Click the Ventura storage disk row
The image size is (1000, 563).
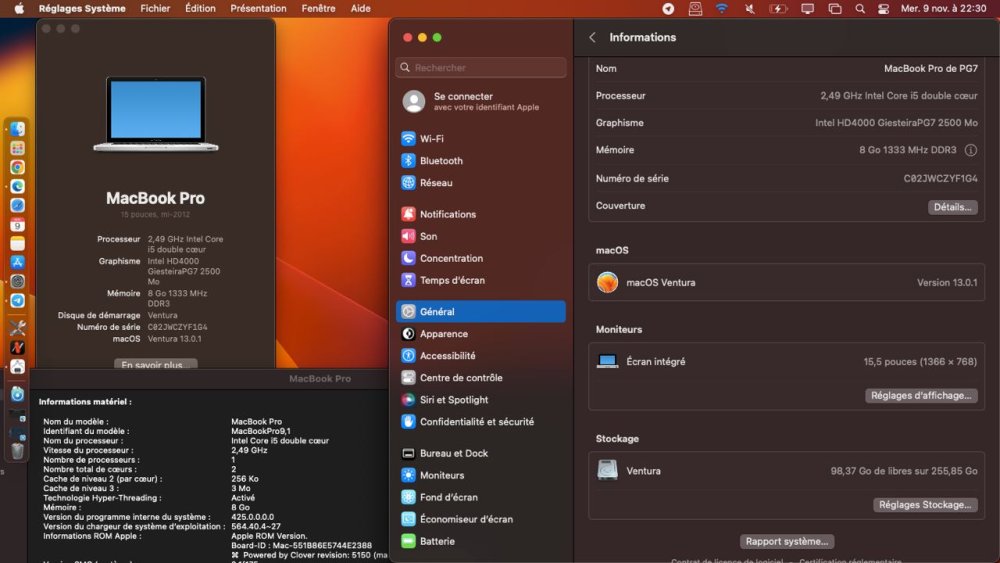click(x=786, y=471)
